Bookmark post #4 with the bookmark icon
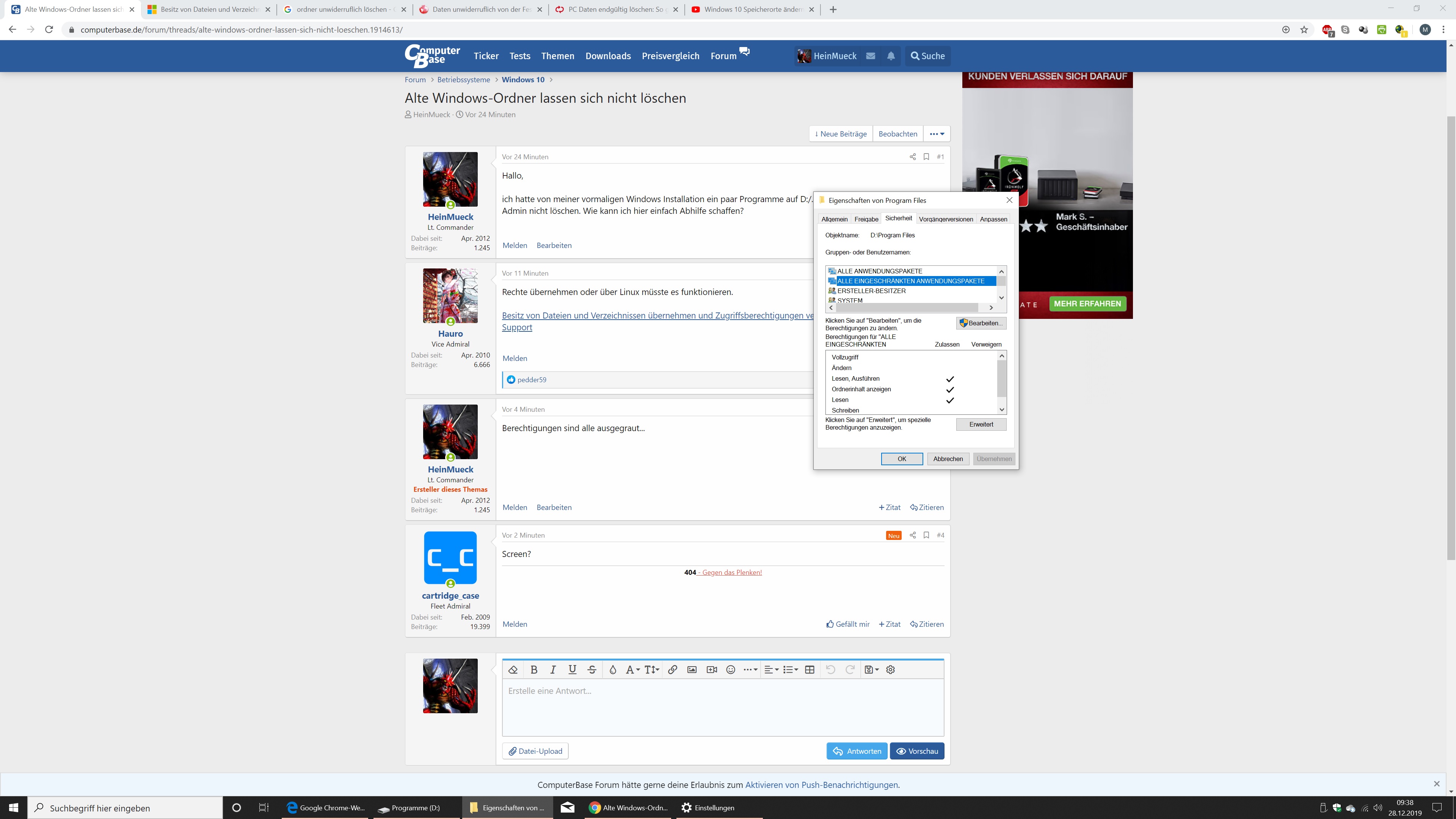Image resolution: width=1456 pixels, height=819 pixels. click(926, 535)
